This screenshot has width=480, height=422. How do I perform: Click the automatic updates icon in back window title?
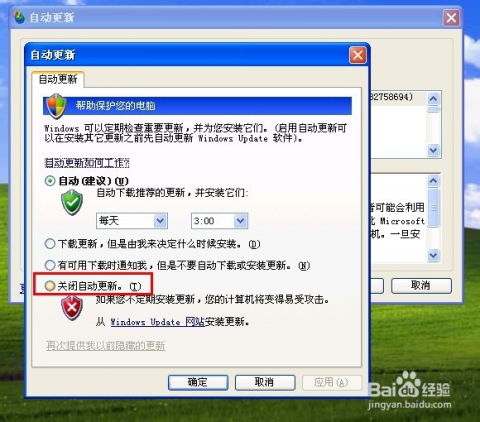click(x=19, y=17)
